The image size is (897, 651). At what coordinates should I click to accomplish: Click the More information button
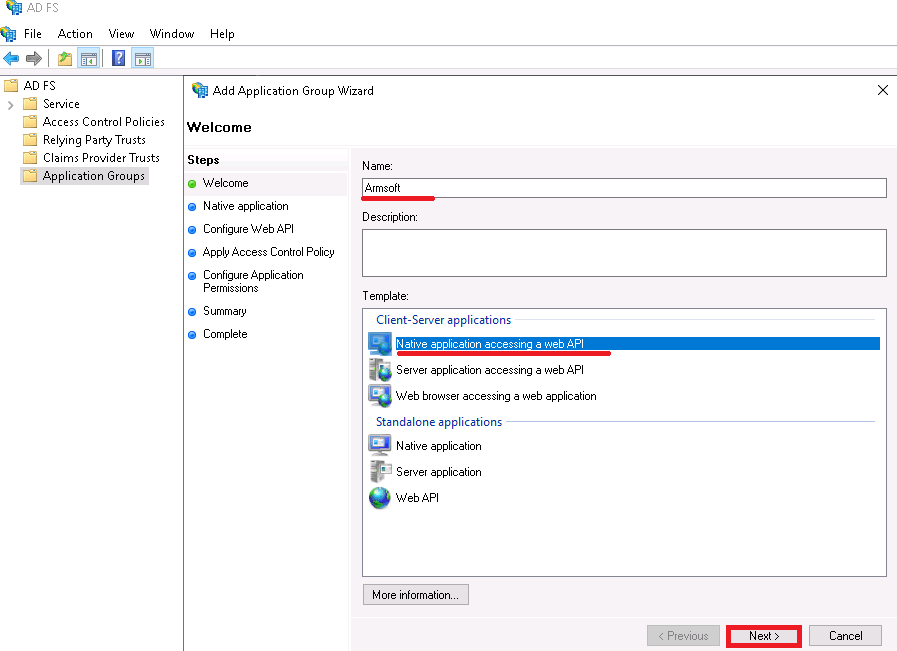coord(415,595)
